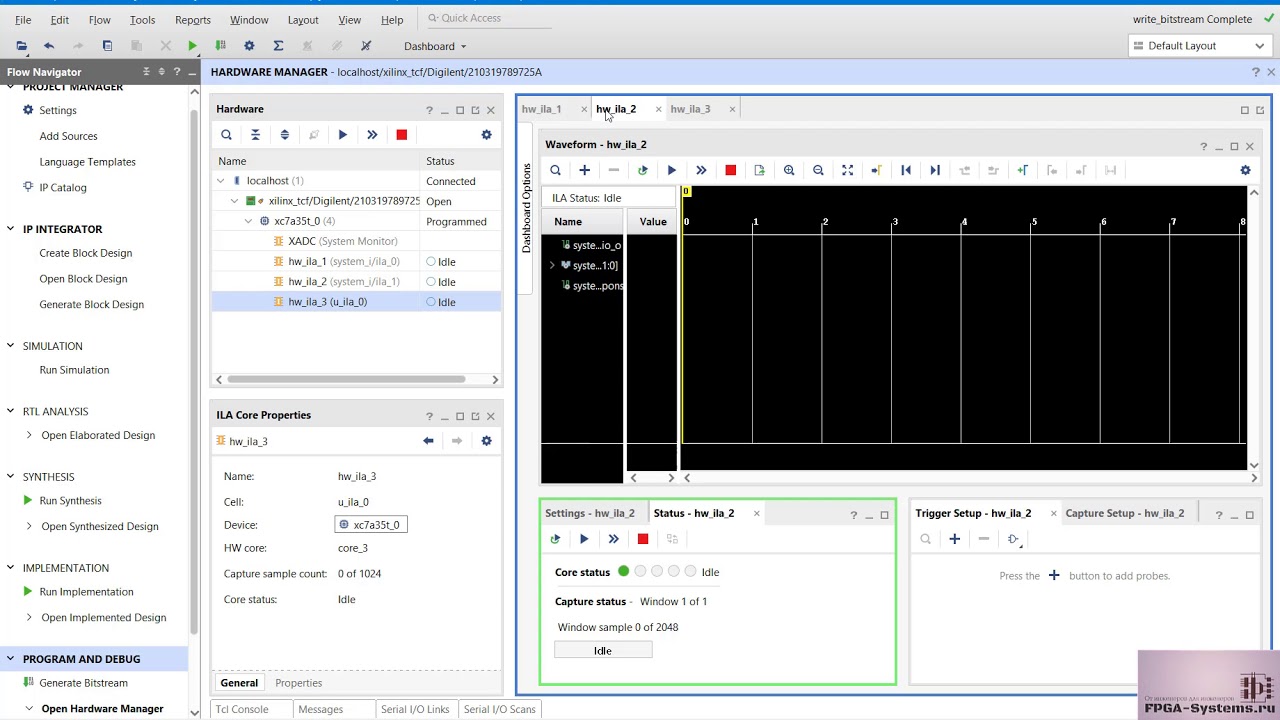Screen dimensions: 1280x720
Task: Click the Dashboard Options side tab
Action: coord(527,208)
